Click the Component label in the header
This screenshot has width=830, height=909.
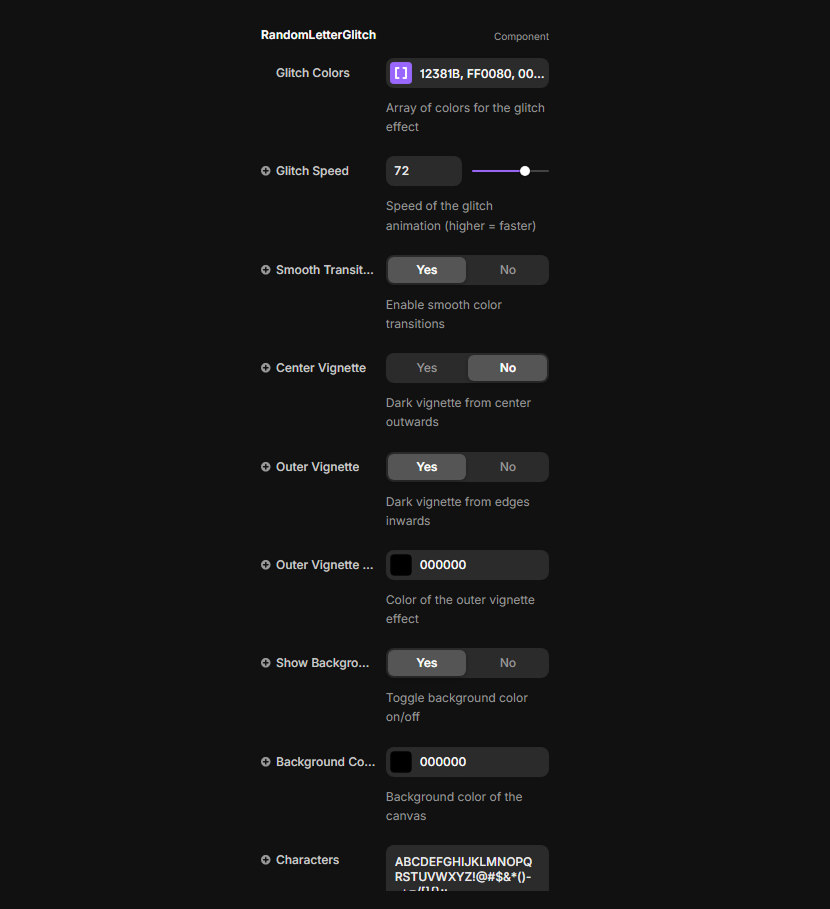[521, 37]
